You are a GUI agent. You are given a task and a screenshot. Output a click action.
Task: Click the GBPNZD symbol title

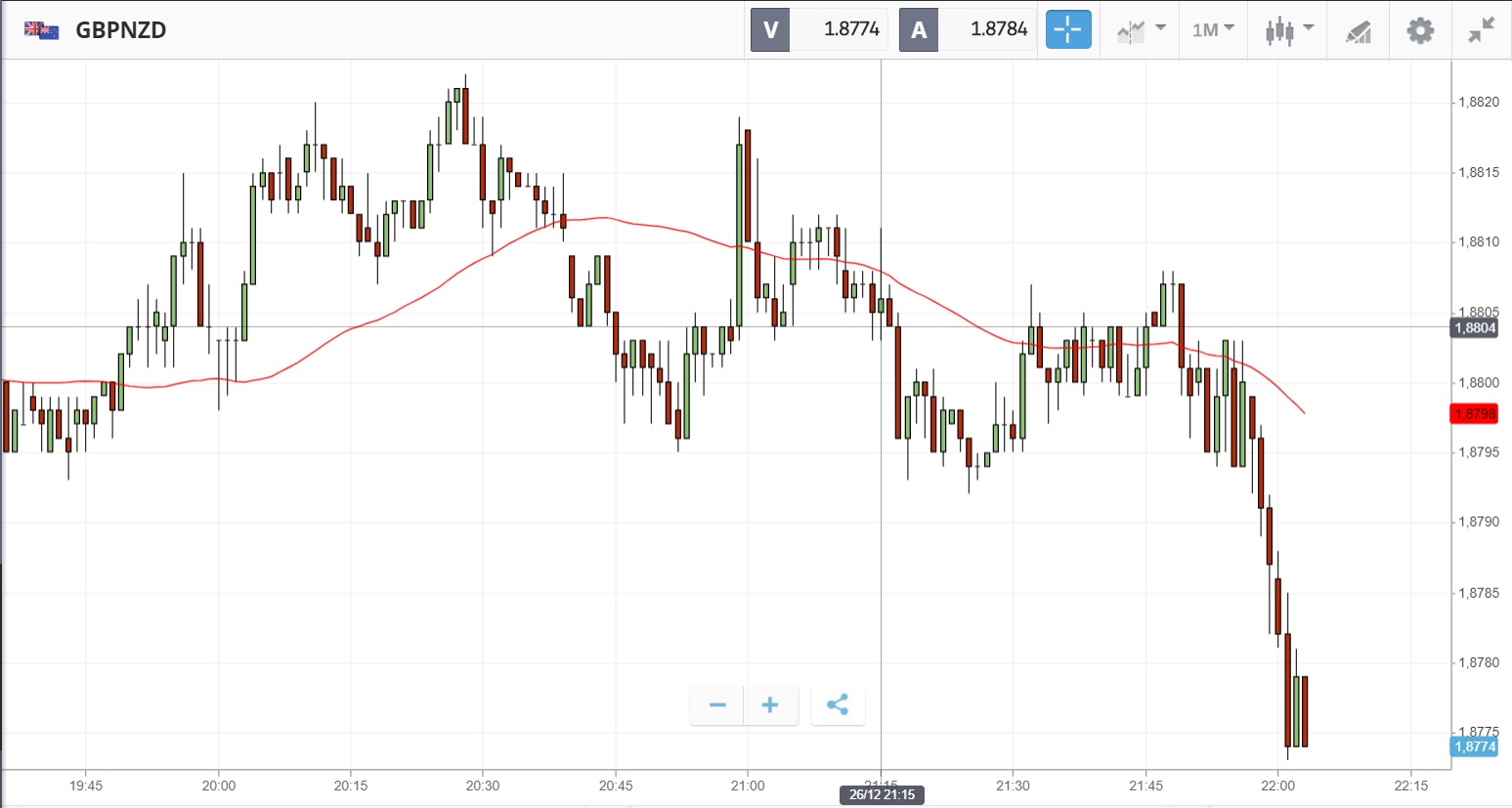[x=121, y=30]
